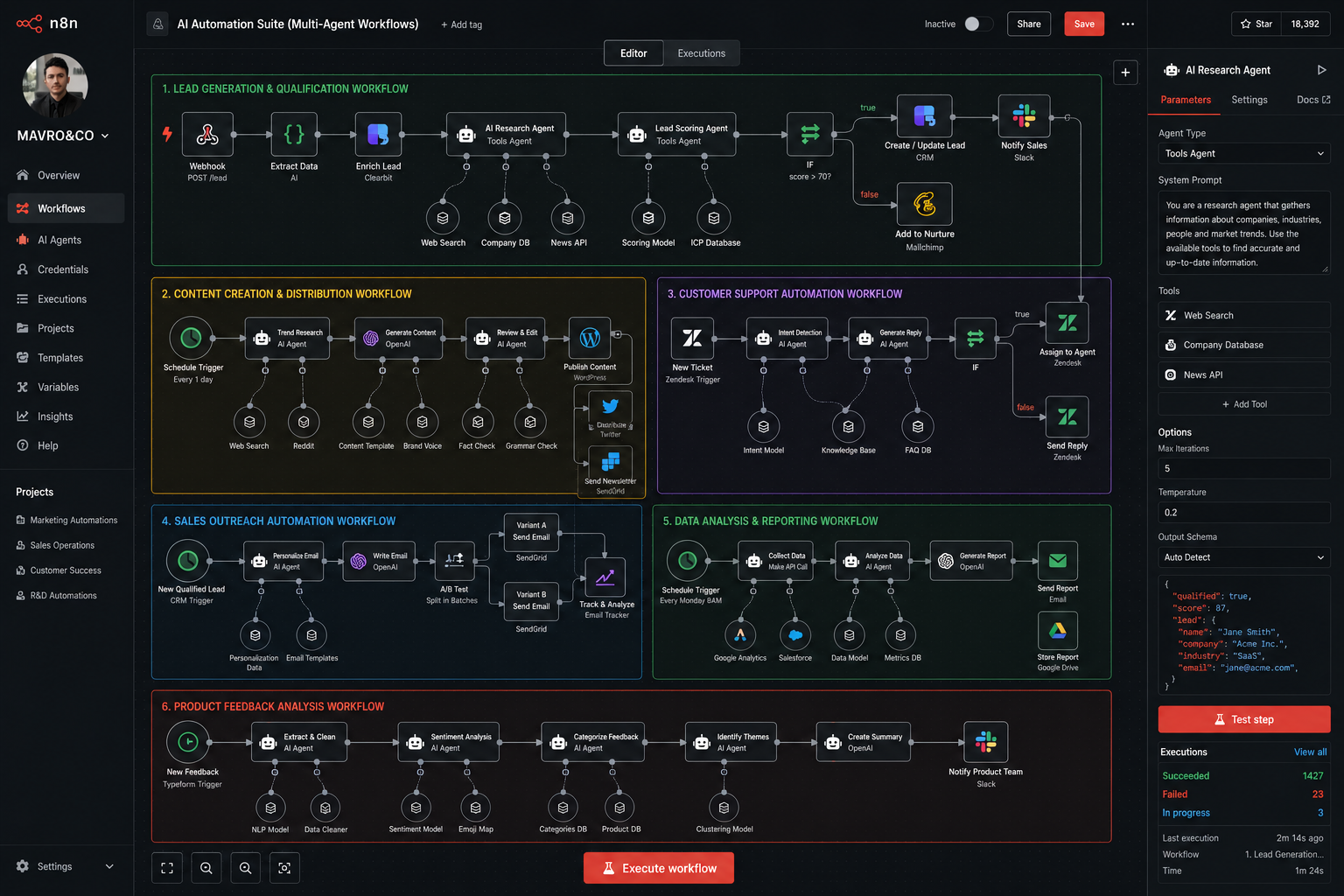Open the Notify Product Team Slack node
The width and height of the screenshot is (1344, 896).
coord(986,742)
